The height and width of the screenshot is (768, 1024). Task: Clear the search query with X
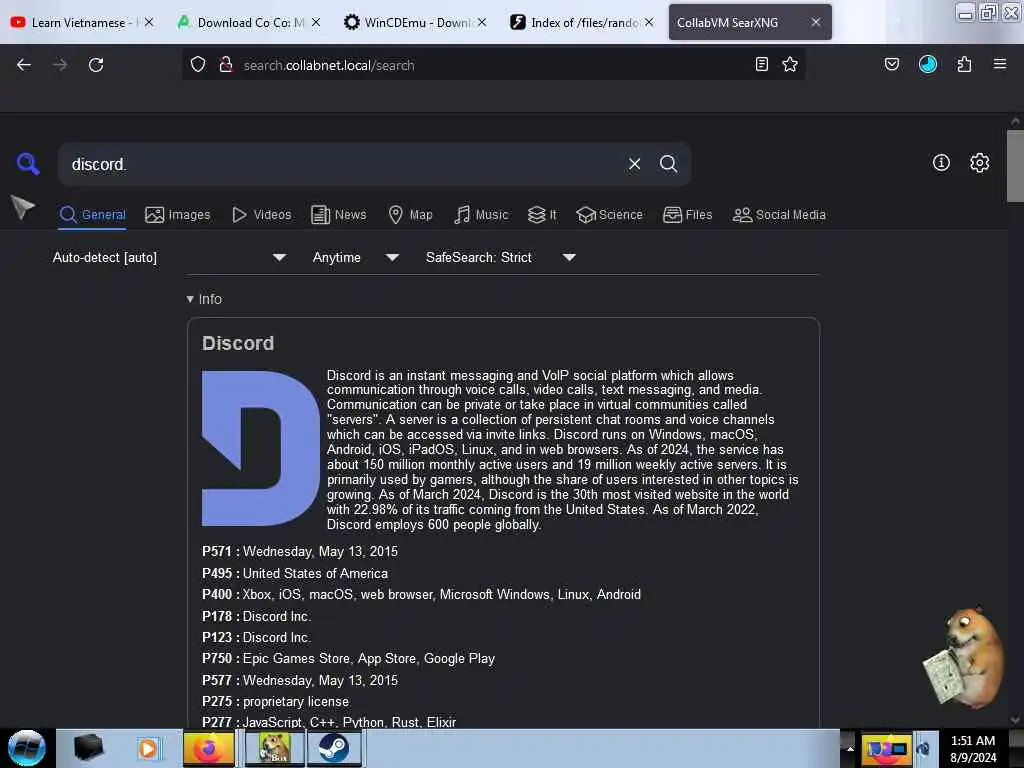coord(635,164)
